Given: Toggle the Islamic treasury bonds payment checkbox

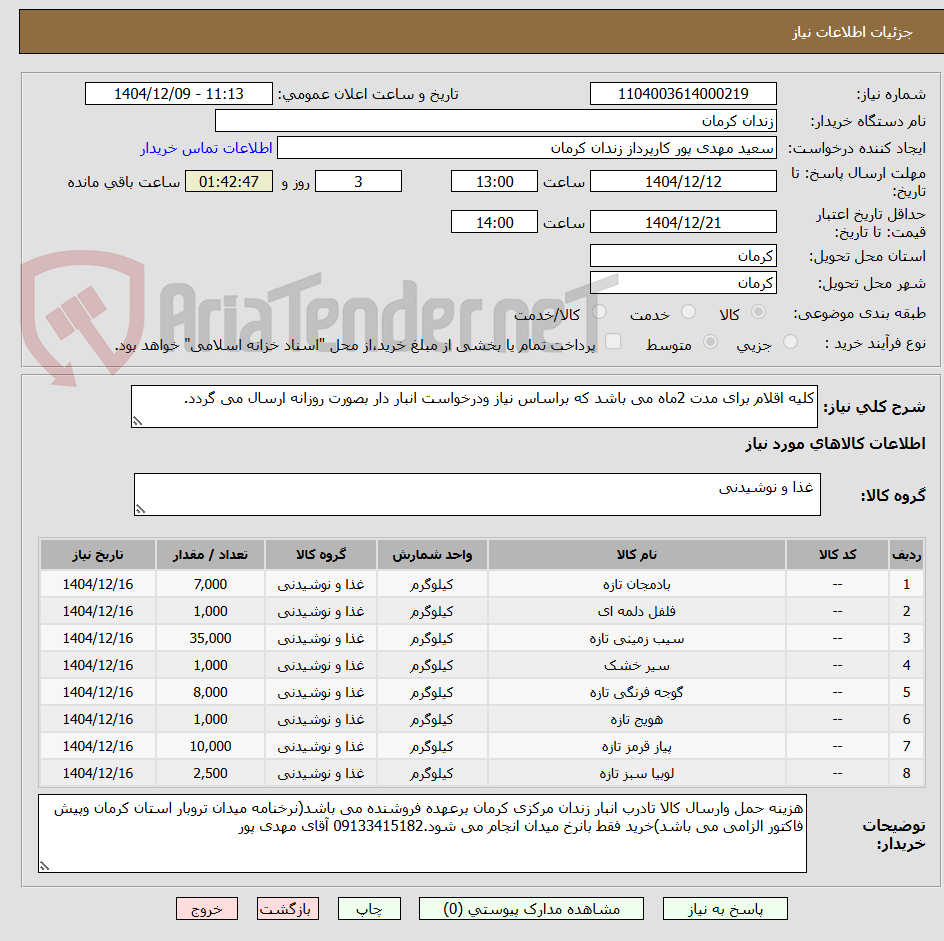Looking at the screenshot, I should 613,341.
